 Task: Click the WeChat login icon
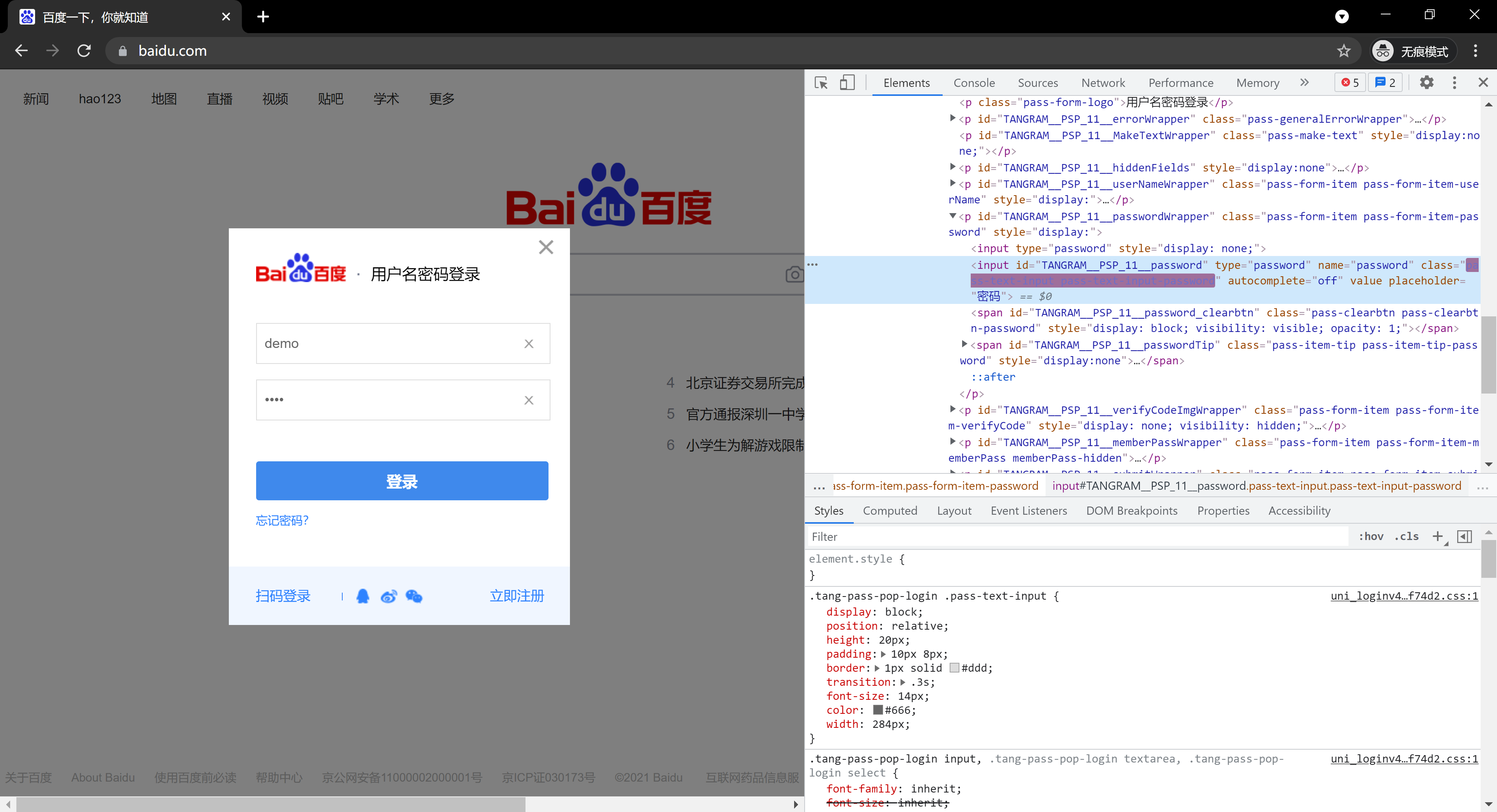point(414,596)
